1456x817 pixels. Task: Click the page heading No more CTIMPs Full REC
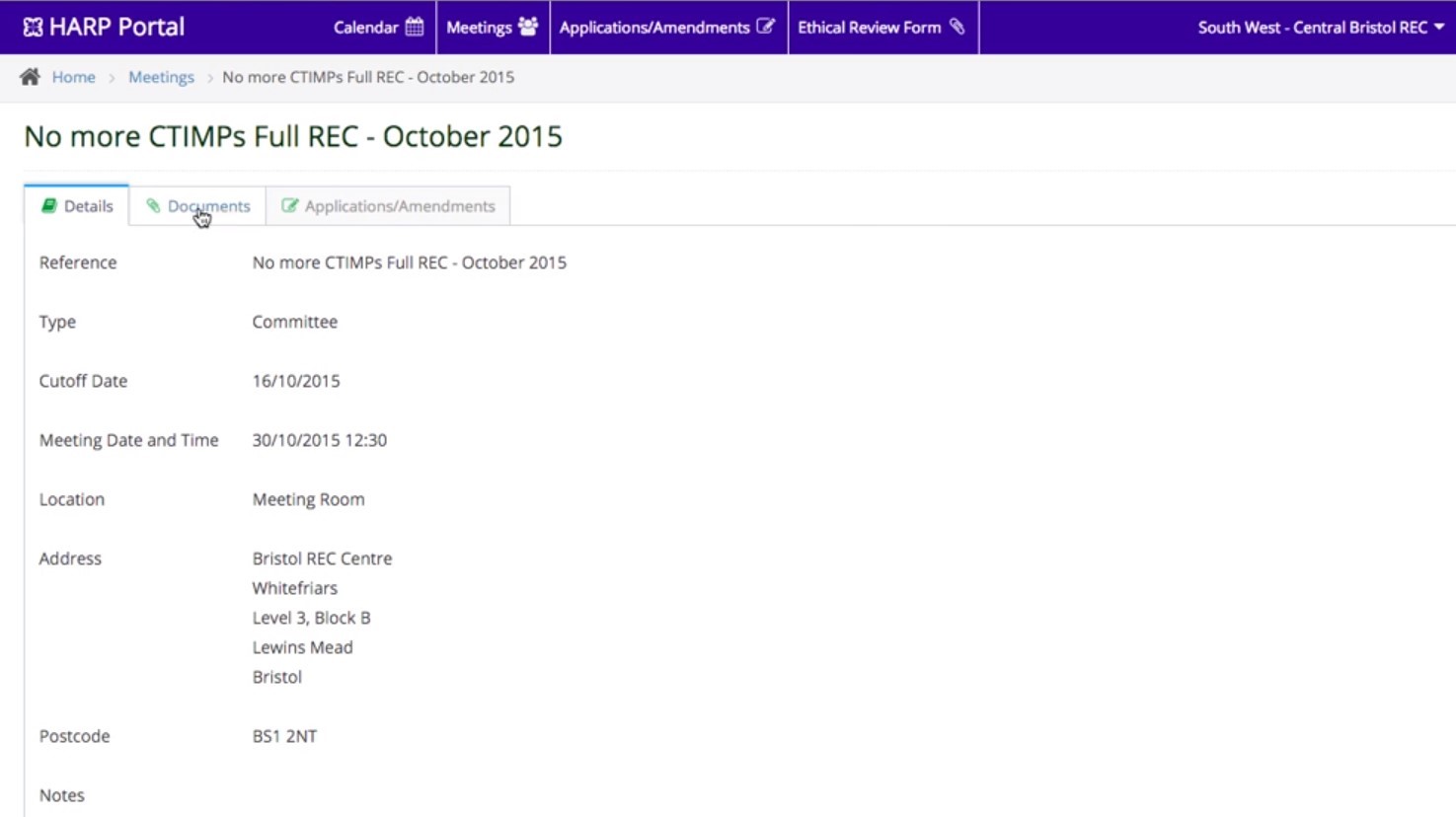[x=293, y=136]
